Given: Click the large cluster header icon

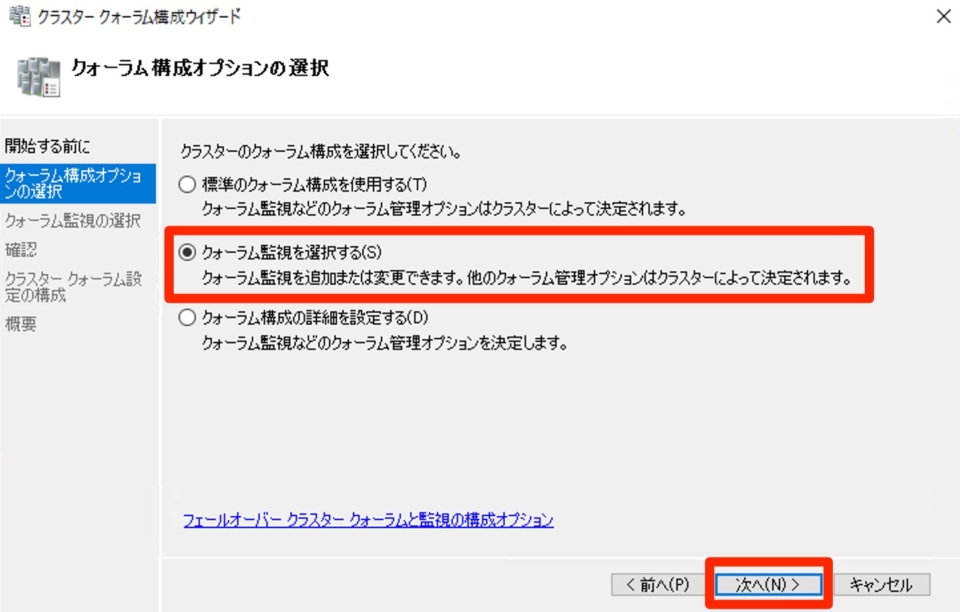Looking at the screenshot, I should click(39, 76).
